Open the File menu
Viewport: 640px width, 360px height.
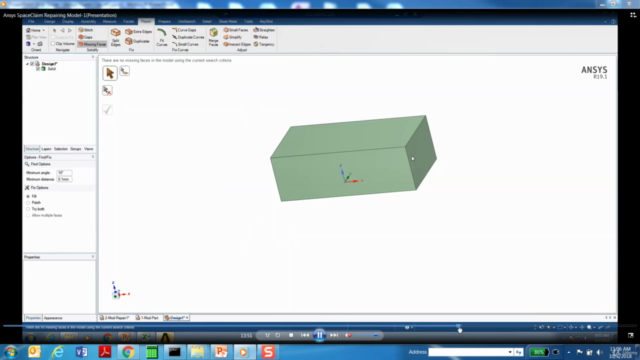click(x=31, y=21)
